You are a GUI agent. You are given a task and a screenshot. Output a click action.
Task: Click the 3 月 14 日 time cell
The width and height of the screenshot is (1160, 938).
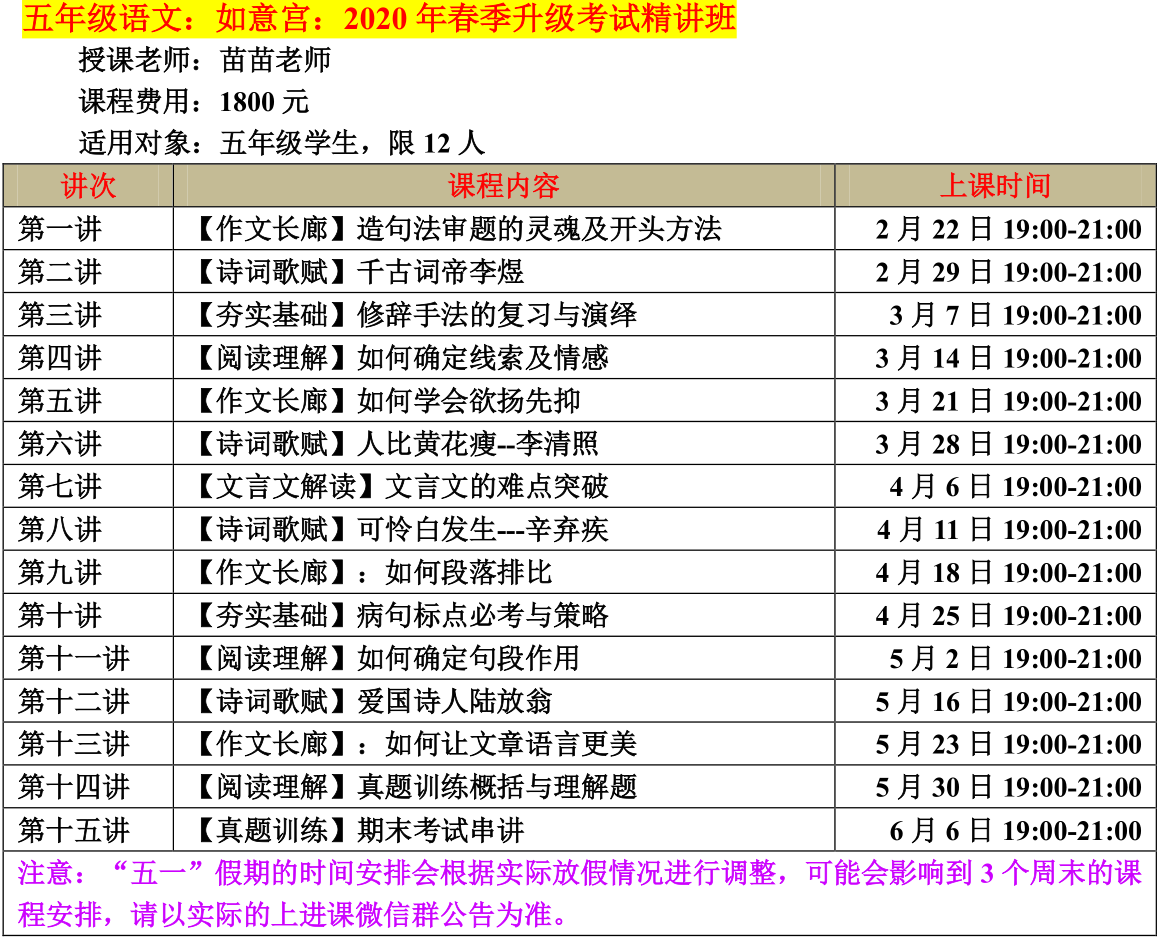tap(1008, 359)
